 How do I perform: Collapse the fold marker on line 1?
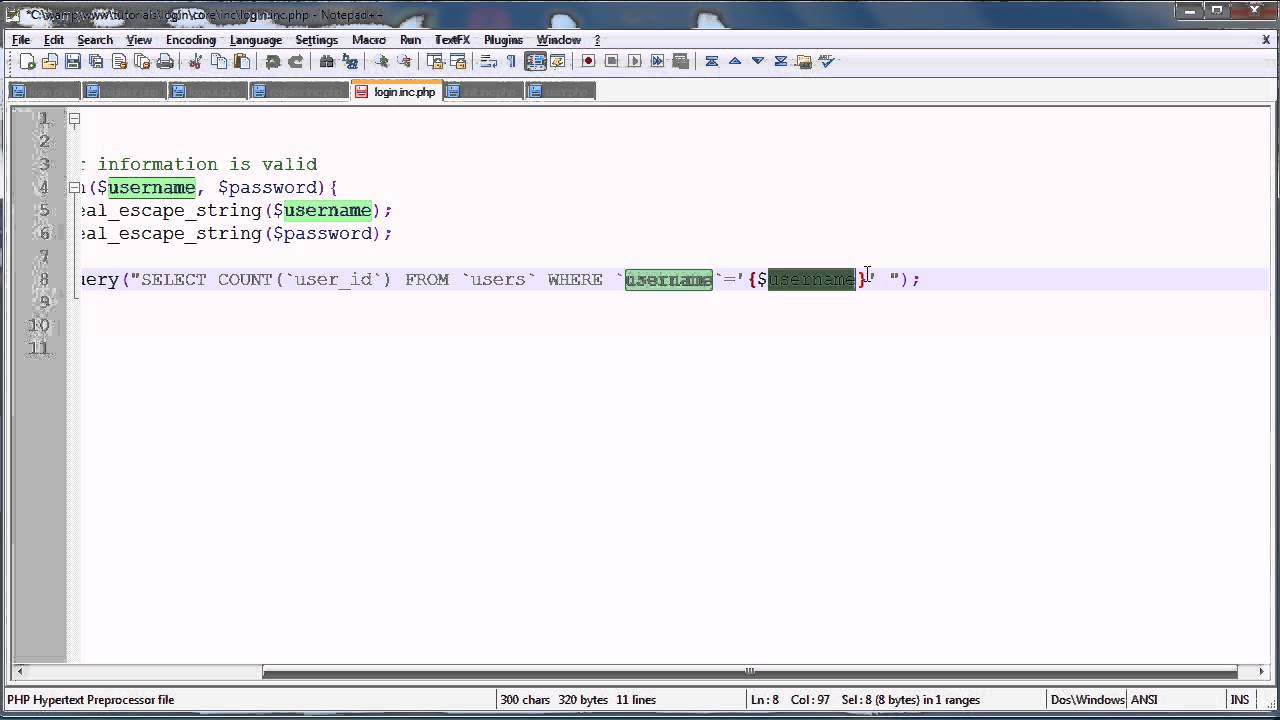[x=74, y=118]
